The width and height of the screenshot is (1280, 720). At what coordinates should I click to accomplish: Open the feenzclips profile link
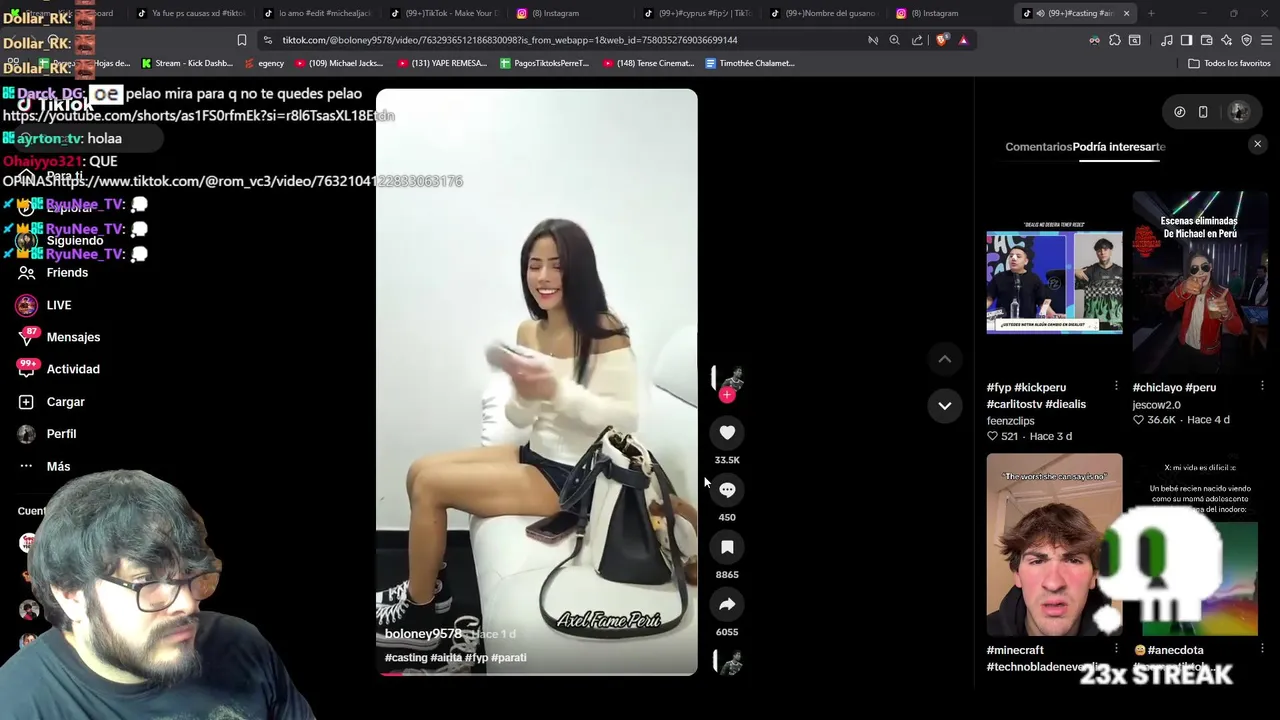pyautogui.click(x=1010, y=421)
